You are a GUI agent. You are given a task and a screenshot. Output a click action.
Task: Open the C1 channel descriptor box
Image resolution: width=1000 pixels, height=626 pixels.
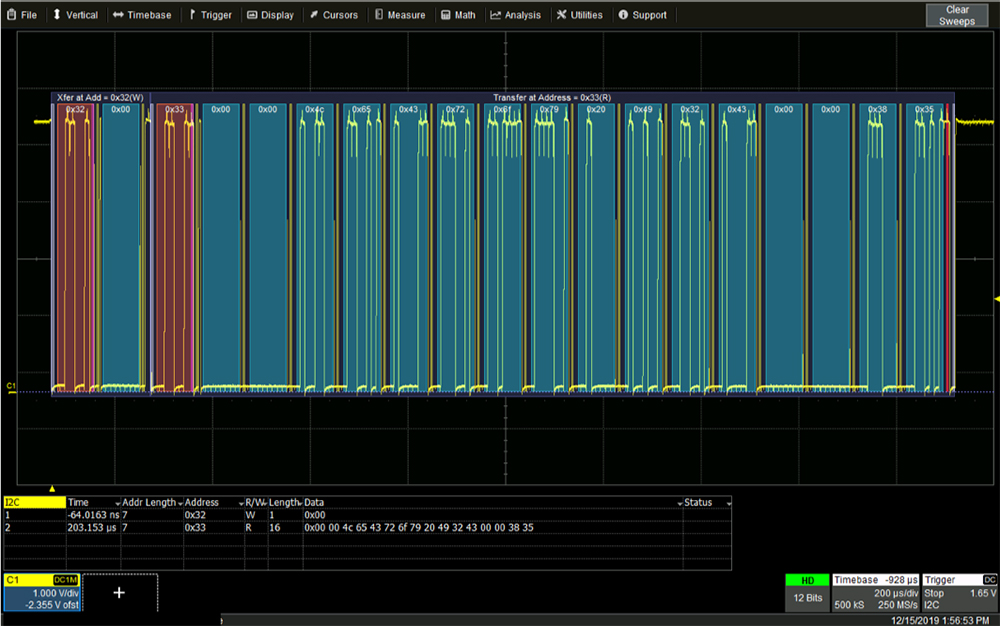[x=42, y=592]
